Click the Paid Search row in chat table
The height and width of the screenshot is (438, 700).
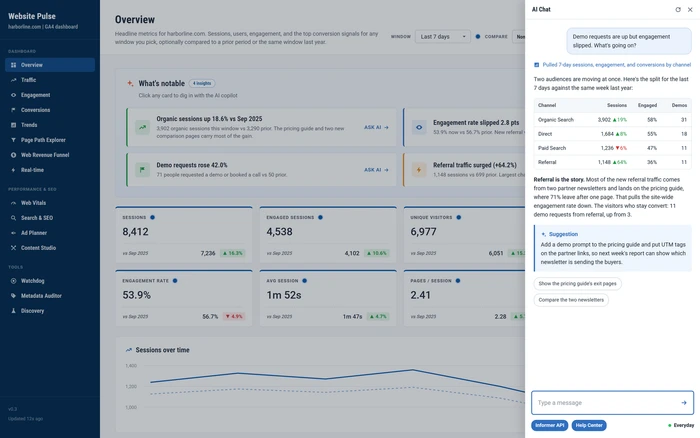coord(612,148)
